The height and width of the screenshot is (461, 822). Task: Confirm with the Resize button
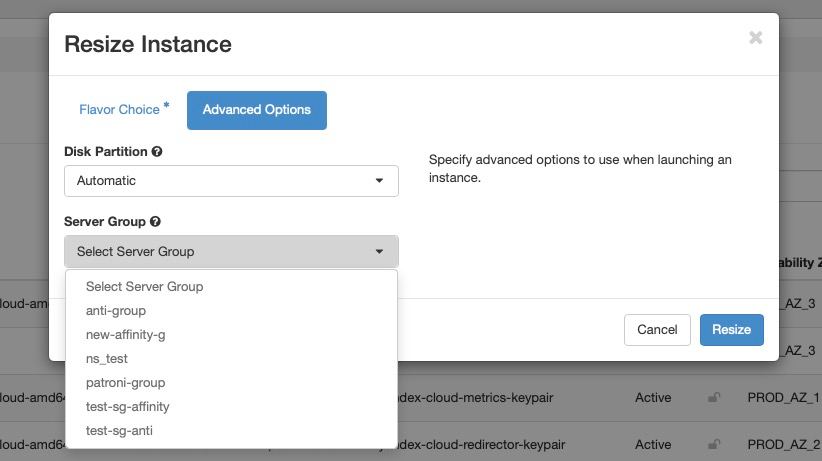pyautogui.click(x=731, y=330)
